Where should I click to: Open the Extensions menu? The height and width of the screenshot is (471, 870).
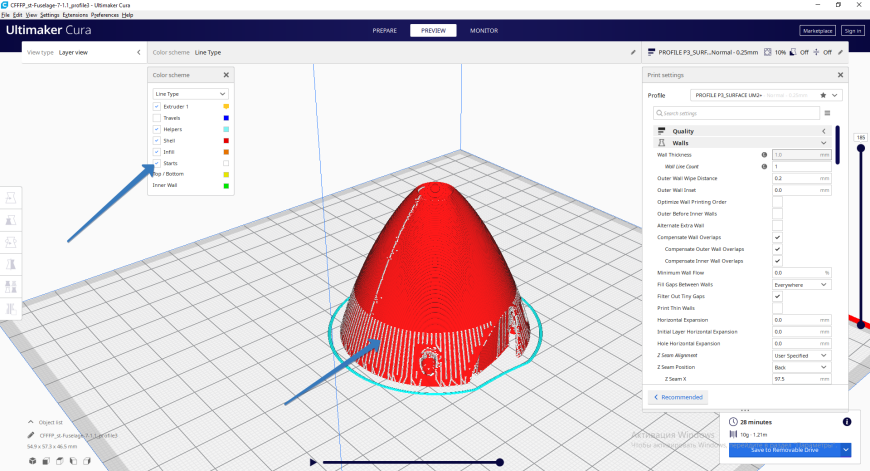click(75, 15)
